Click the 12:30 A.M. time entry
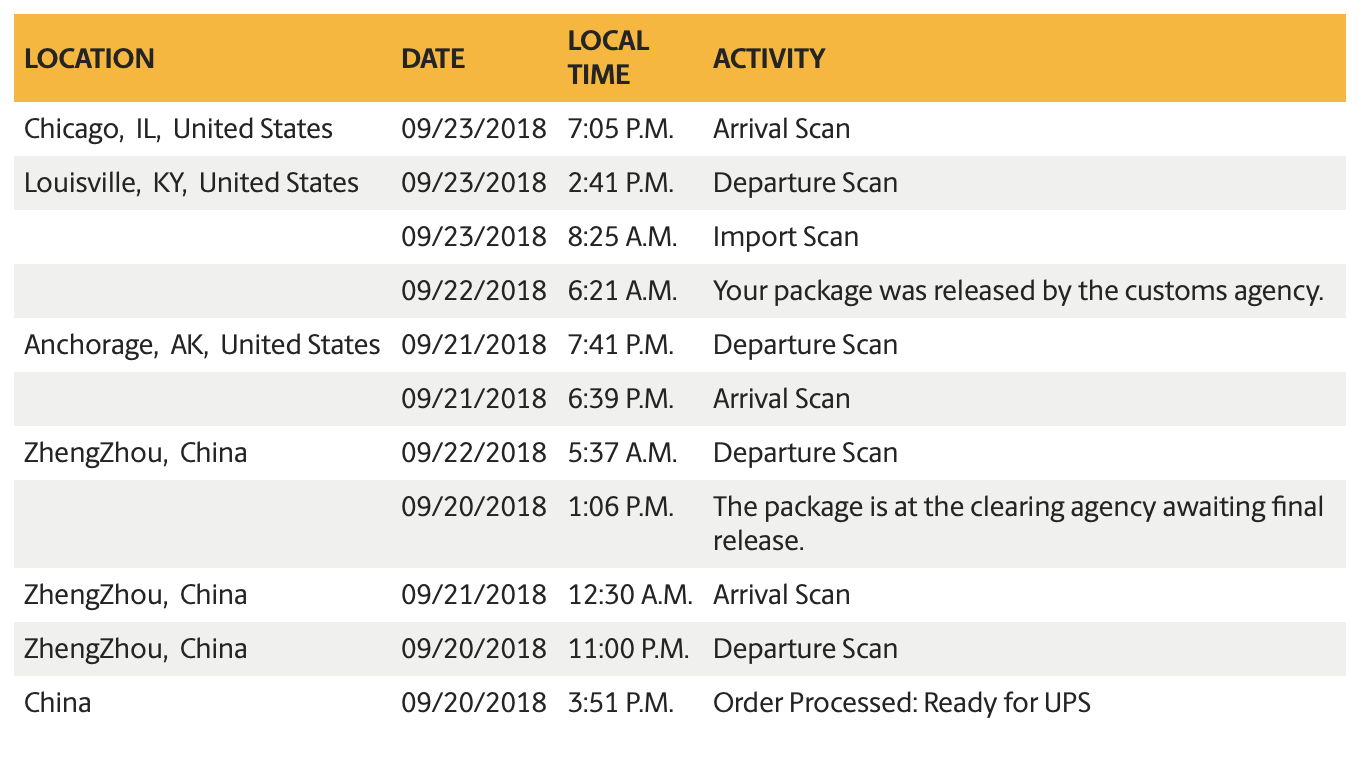 pyautogui.click(x=629, y=595)
